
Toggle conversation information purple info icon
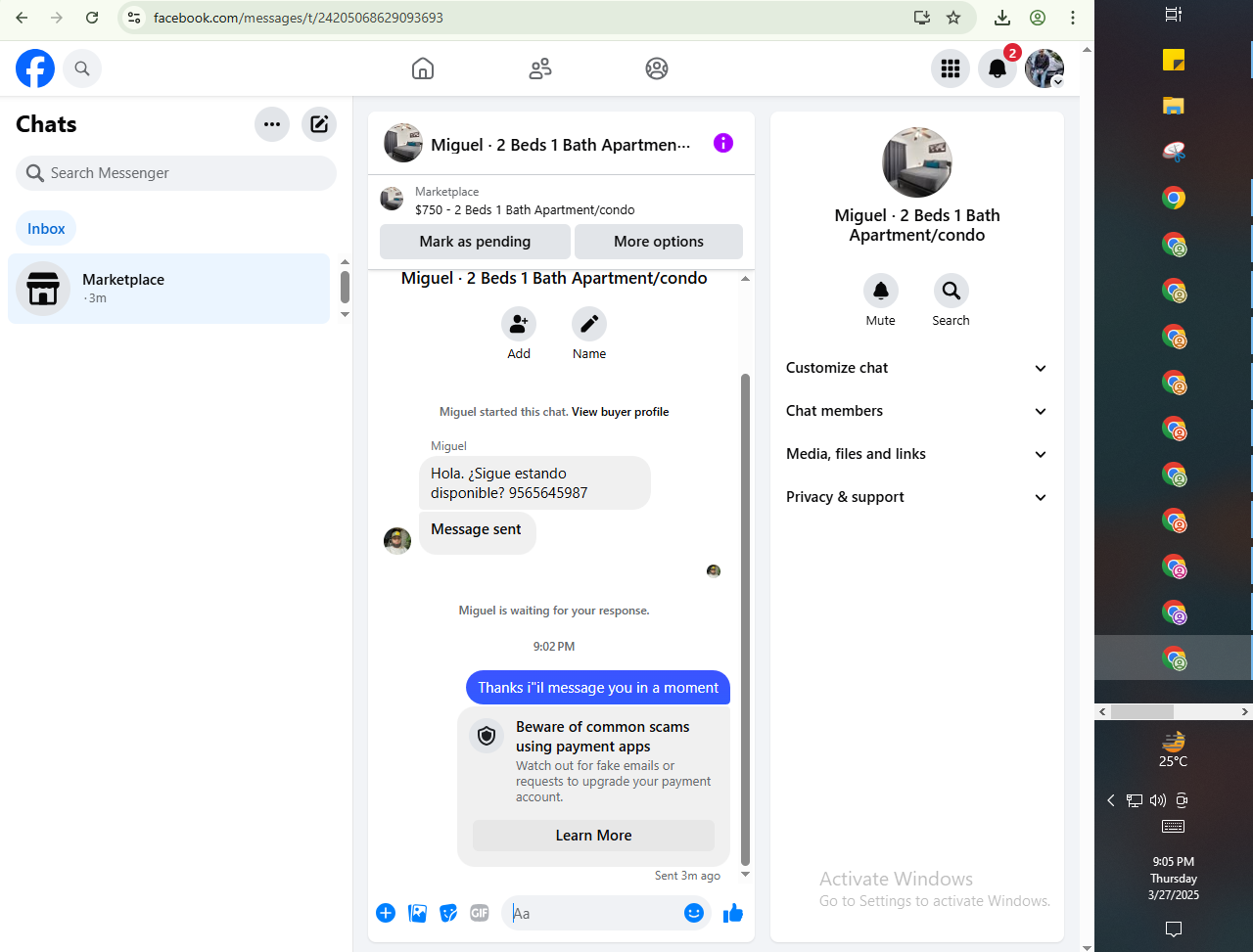tap(723, 143)
